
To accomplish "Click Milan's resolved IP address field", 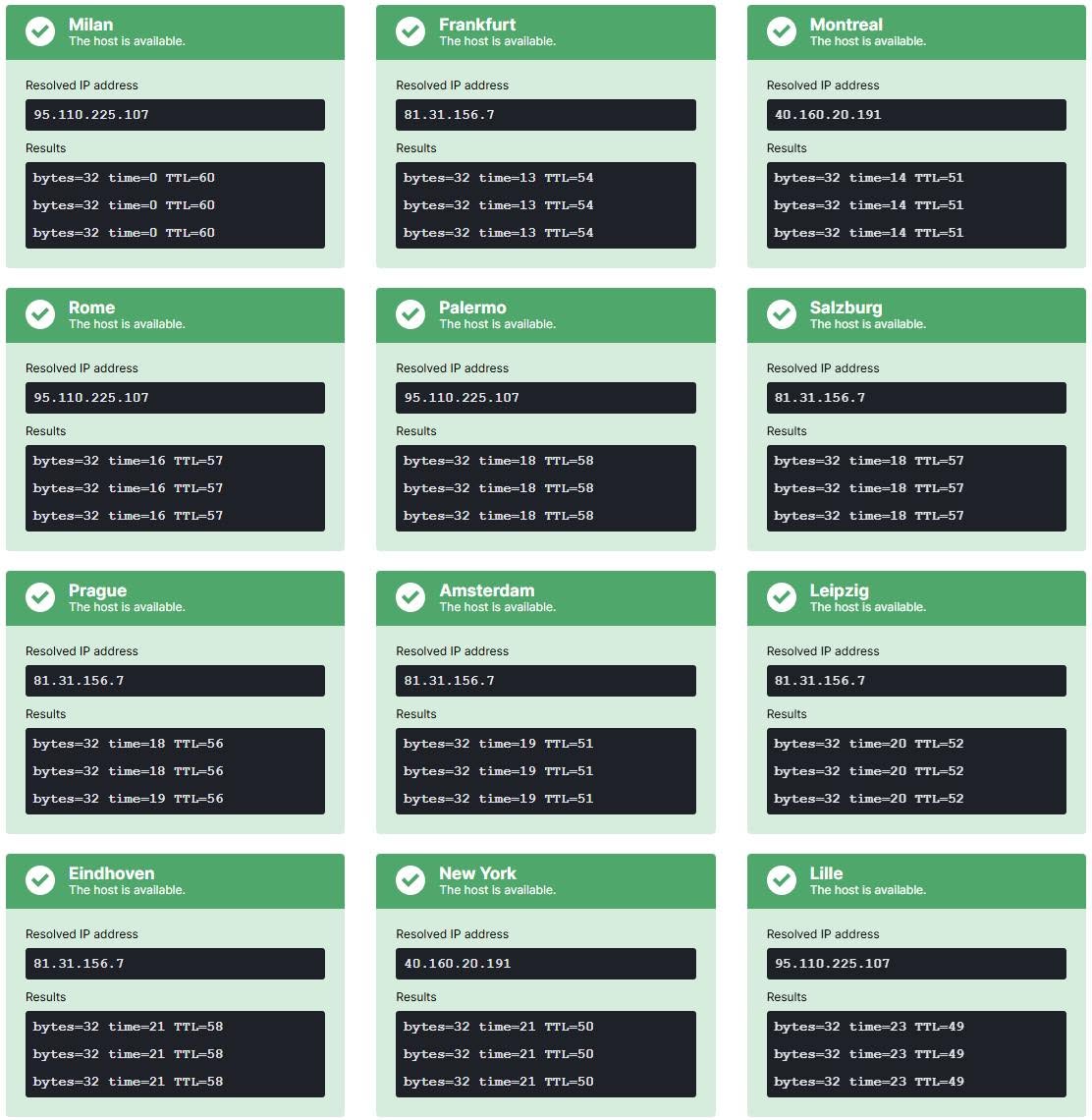I will [x=175, y=115].
